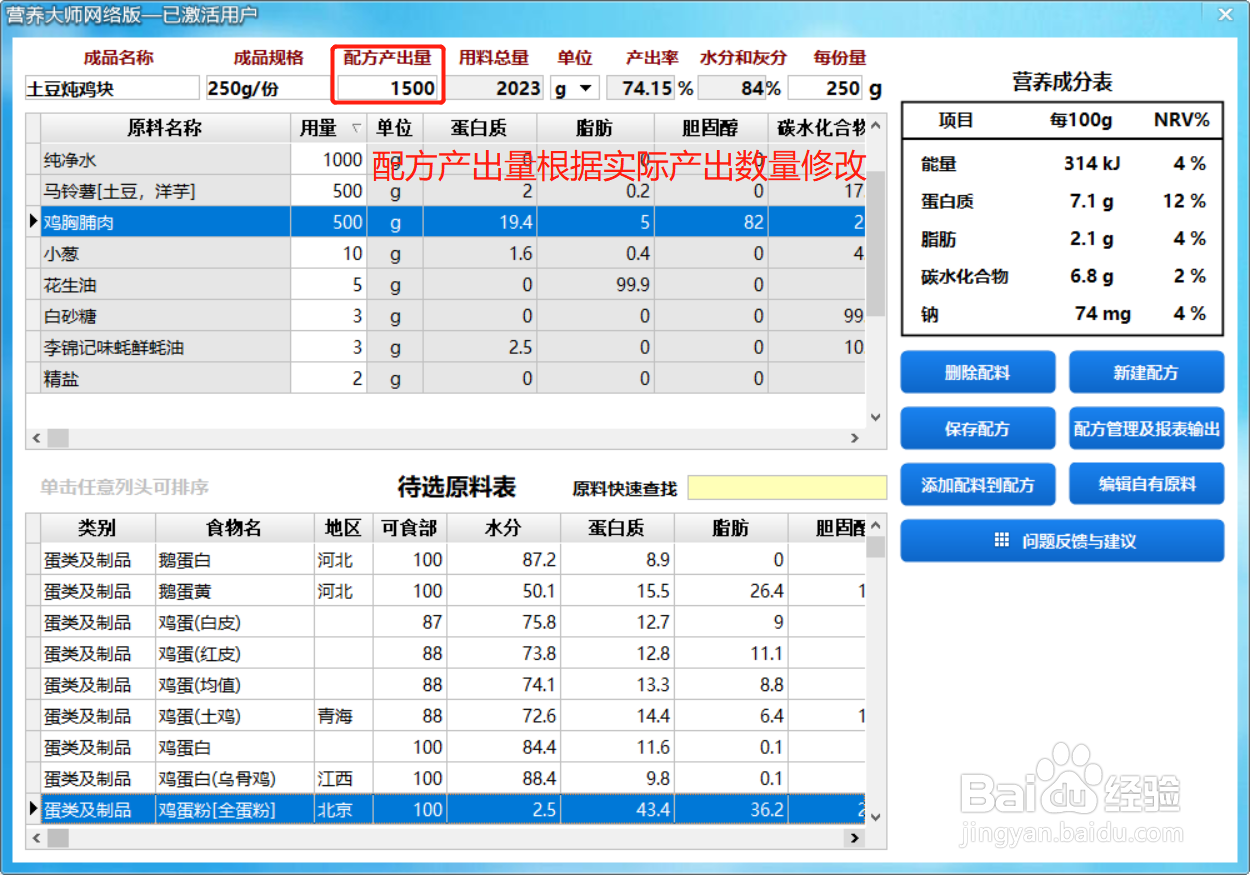
Task: Click the right arrow of the bottom horizontal scrollbar
Action: click(856, 839)
